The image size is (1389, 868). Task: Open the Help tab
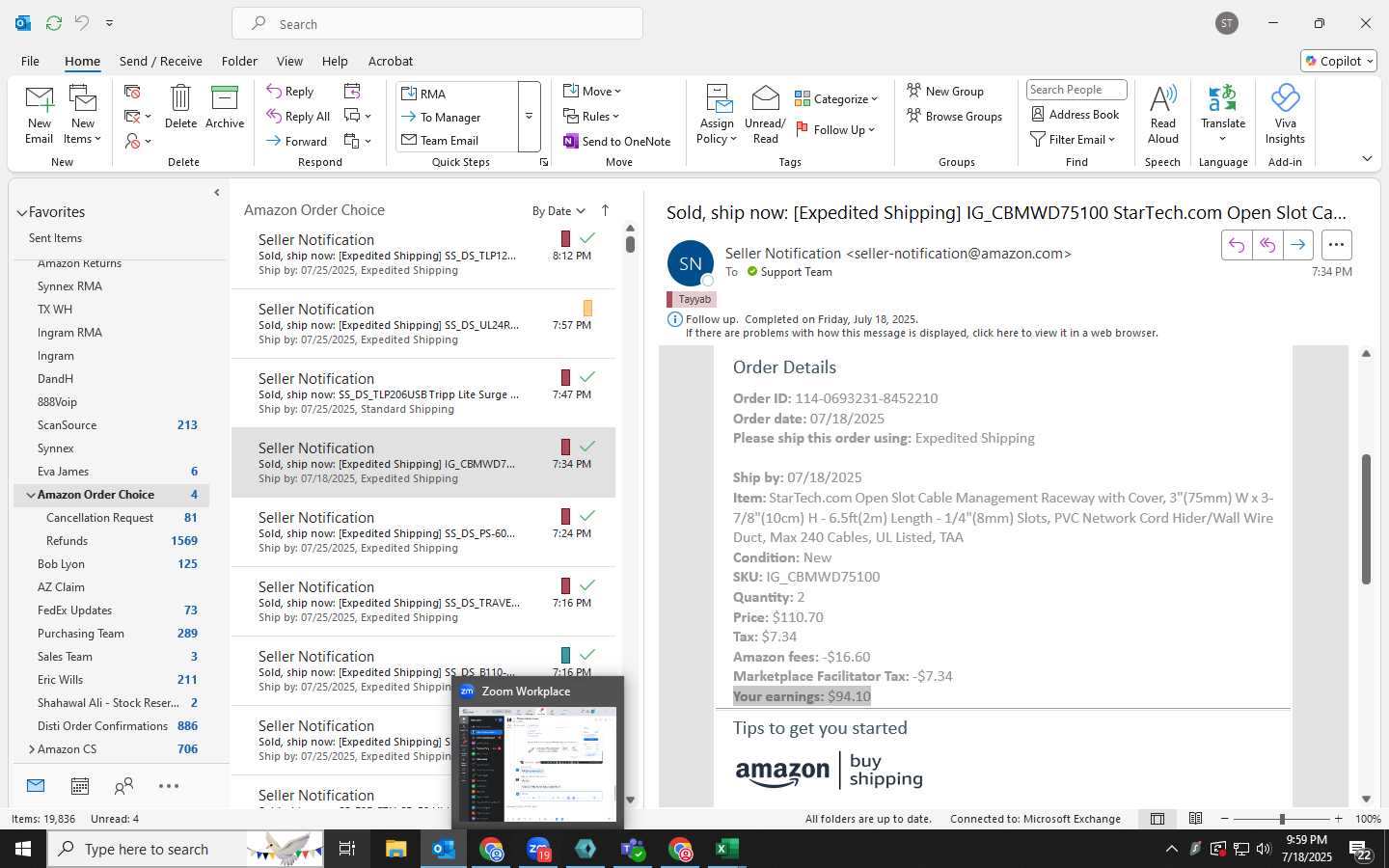[x=335, y=61]
